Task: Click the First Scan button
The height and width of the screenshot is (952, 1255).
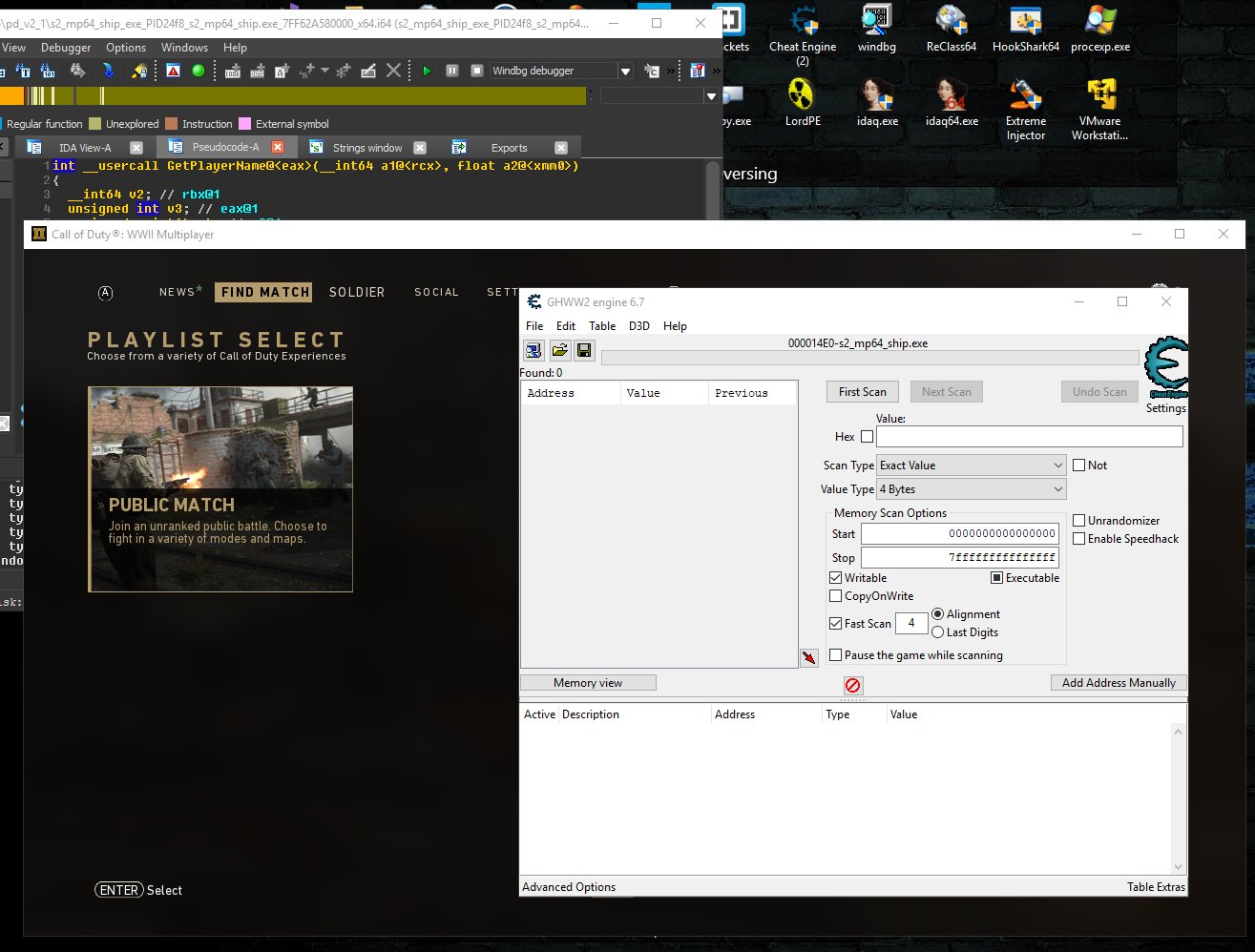Action: pos(863,392)
